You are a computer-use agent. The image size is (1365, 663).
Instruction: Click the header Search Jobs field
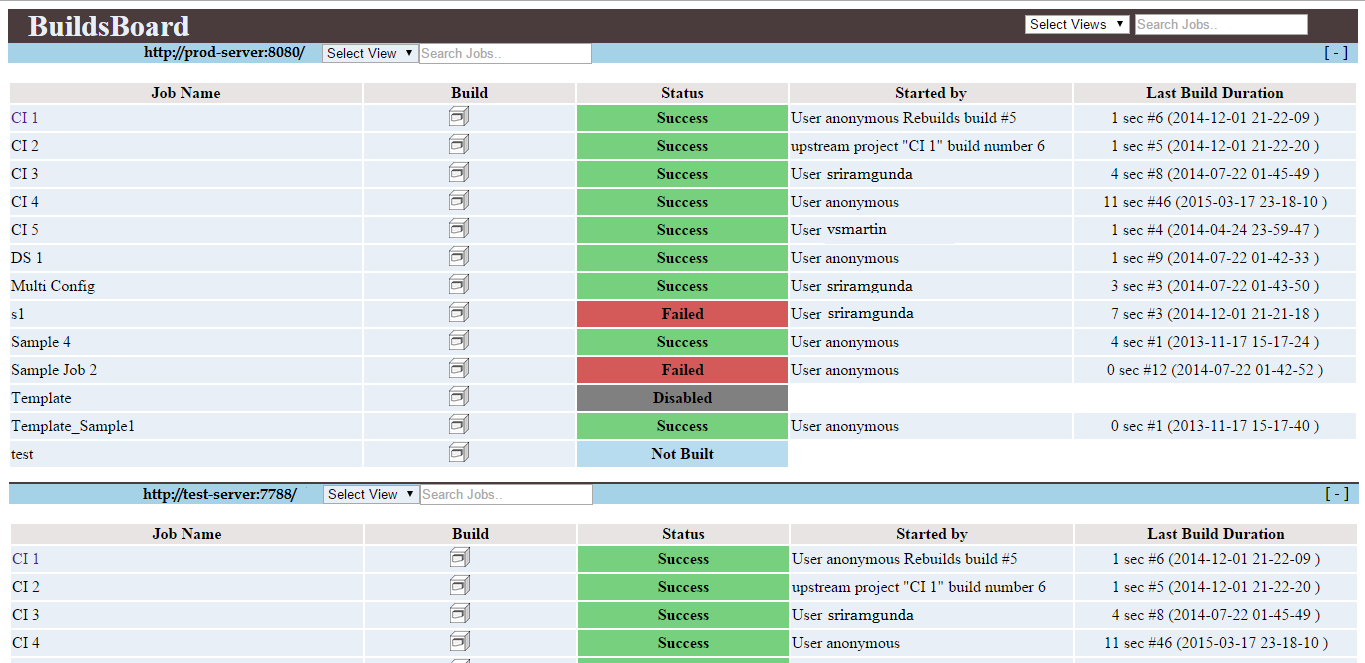[1220, 24]
